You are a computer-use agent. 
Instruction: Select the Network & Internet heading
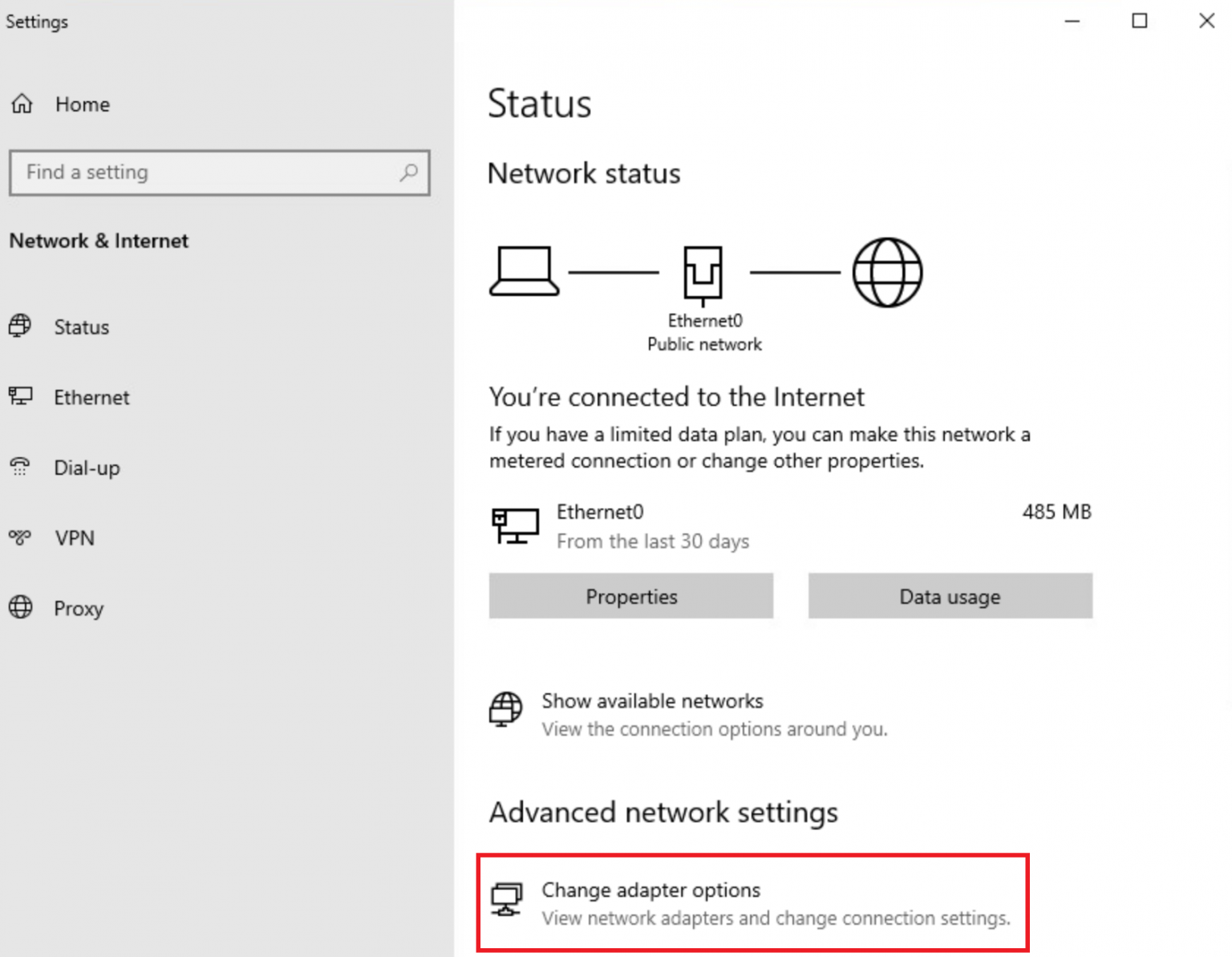pyautogui.click(x=99, y=240)
